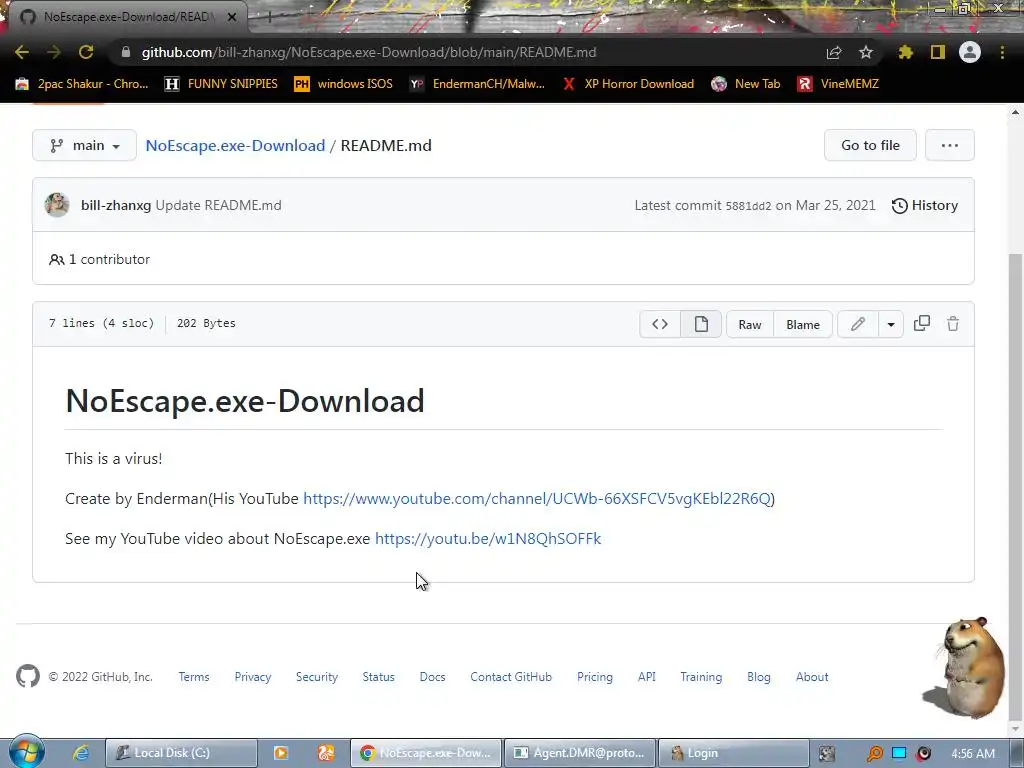Open the EndermanCH/Malw... bookmark
This screenshot has width=1024, height=768.
click(x=477, y=84)
